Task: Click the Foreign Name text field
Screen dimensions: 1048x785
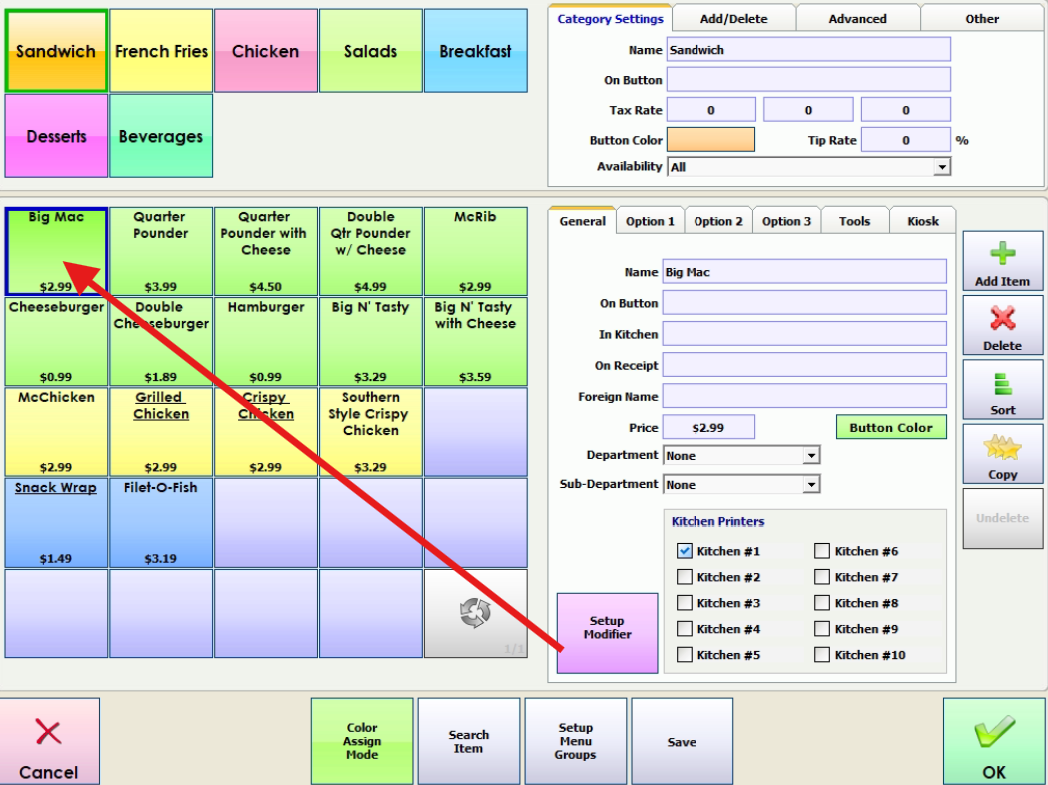Action: pos(805,396)
